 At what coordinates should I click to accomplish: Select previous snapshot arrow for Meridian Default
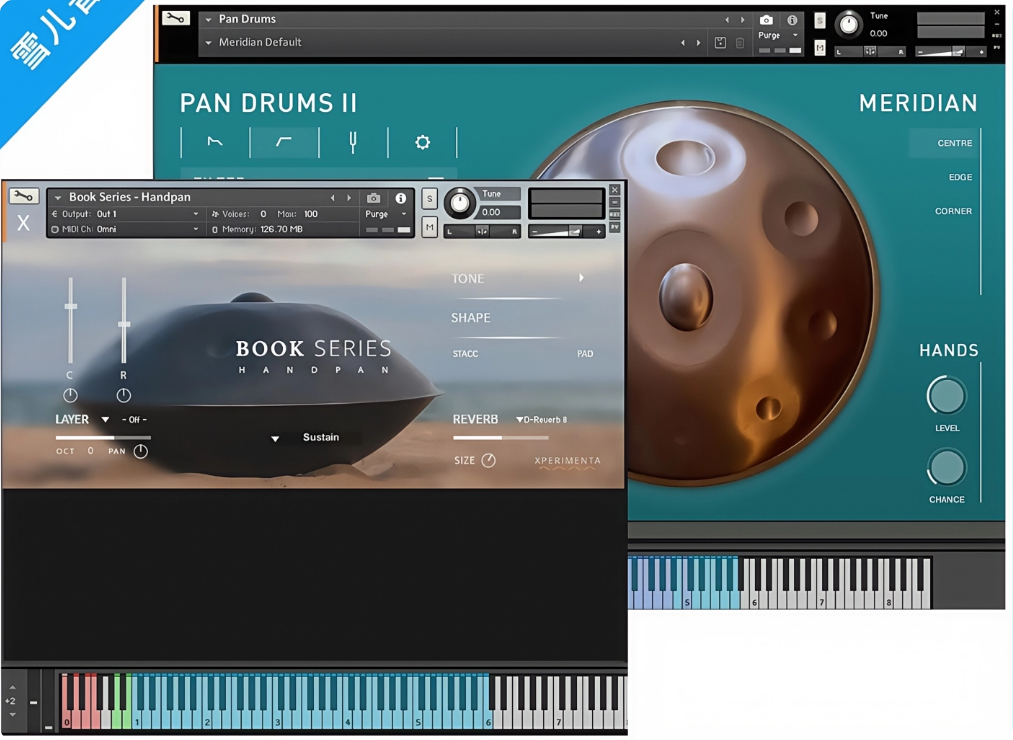(683, 43)
